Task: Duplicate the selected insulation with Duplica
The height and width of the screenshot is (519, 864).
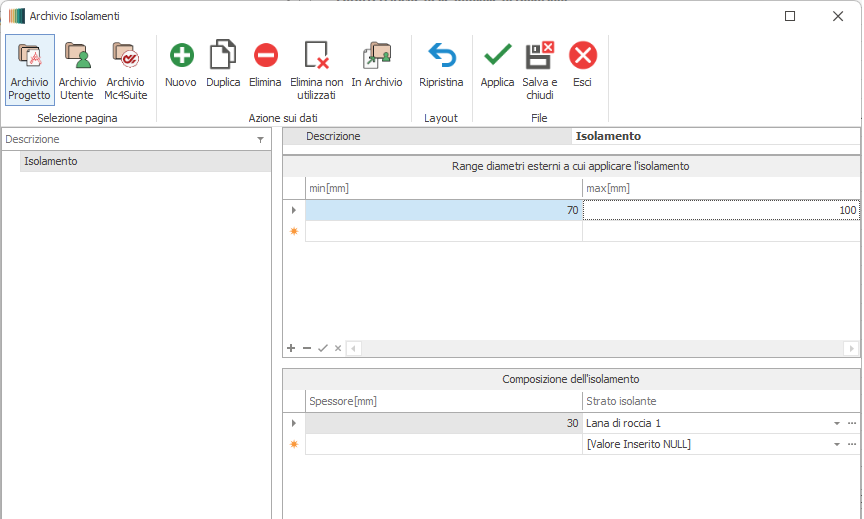Action: pos(223,56)
